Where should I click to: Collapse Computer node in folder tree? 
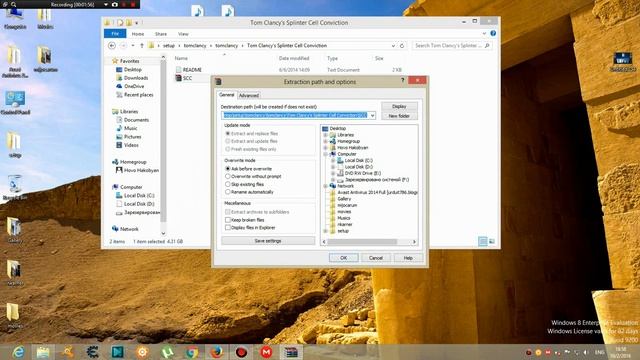pyautogui.click(x=325, y=154)
